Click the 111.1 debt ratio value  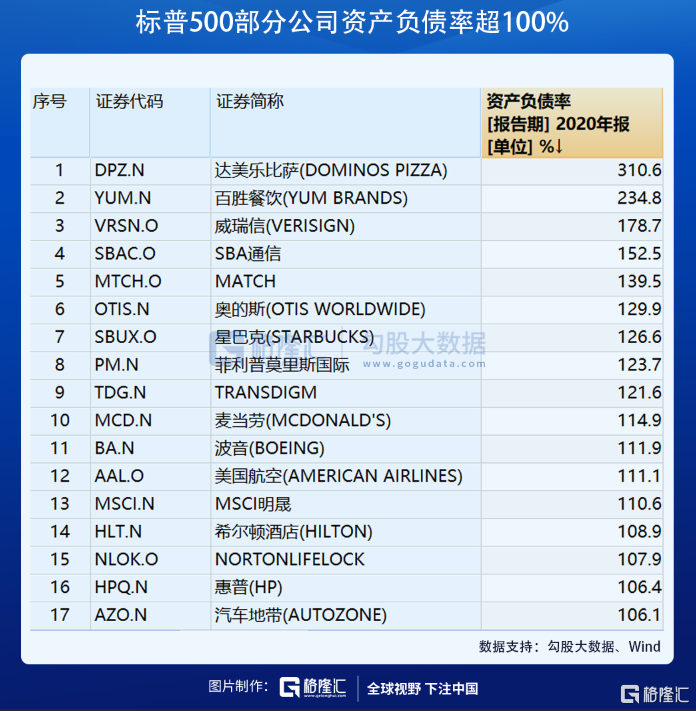tap(639, 477)
